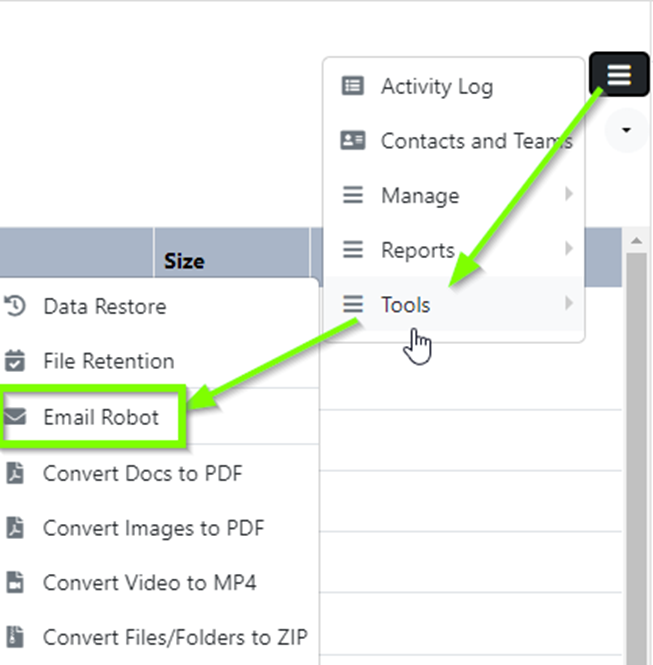This screenshot has height=665, width=653.
Task: Expand the Reports submenu arrow
Action: [x=569, y=249]
